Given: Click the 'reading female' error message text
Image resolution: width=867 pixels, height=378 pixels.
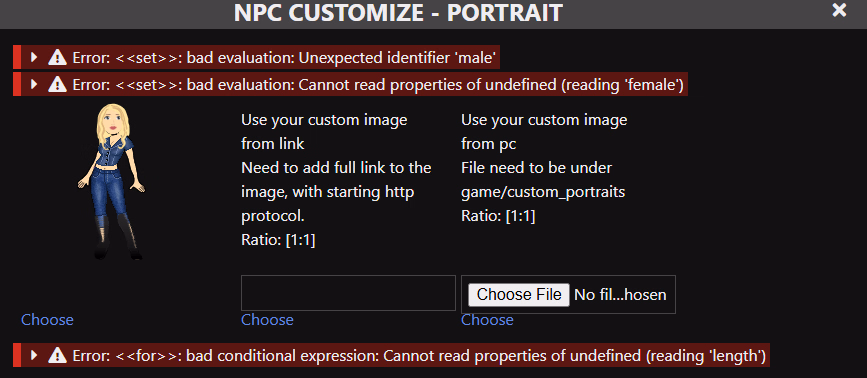Looking at the screenshot, I should pos(378,85).
